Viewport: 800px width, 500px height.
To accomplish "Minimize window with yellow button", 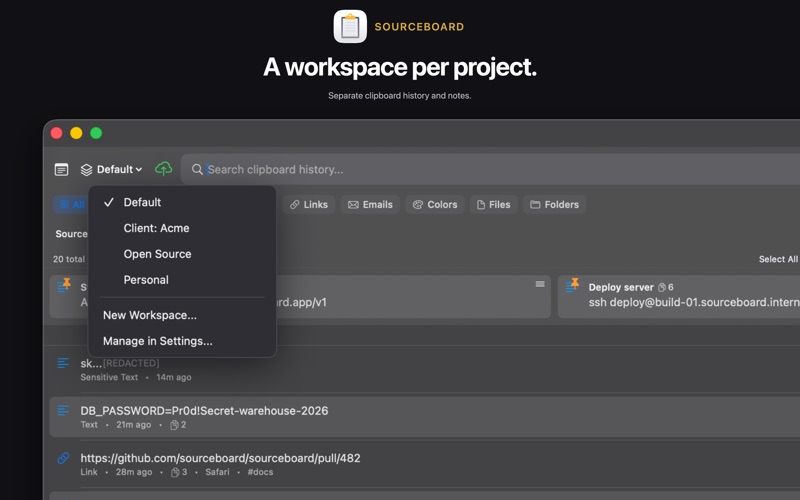I will [x=77, y=133].
